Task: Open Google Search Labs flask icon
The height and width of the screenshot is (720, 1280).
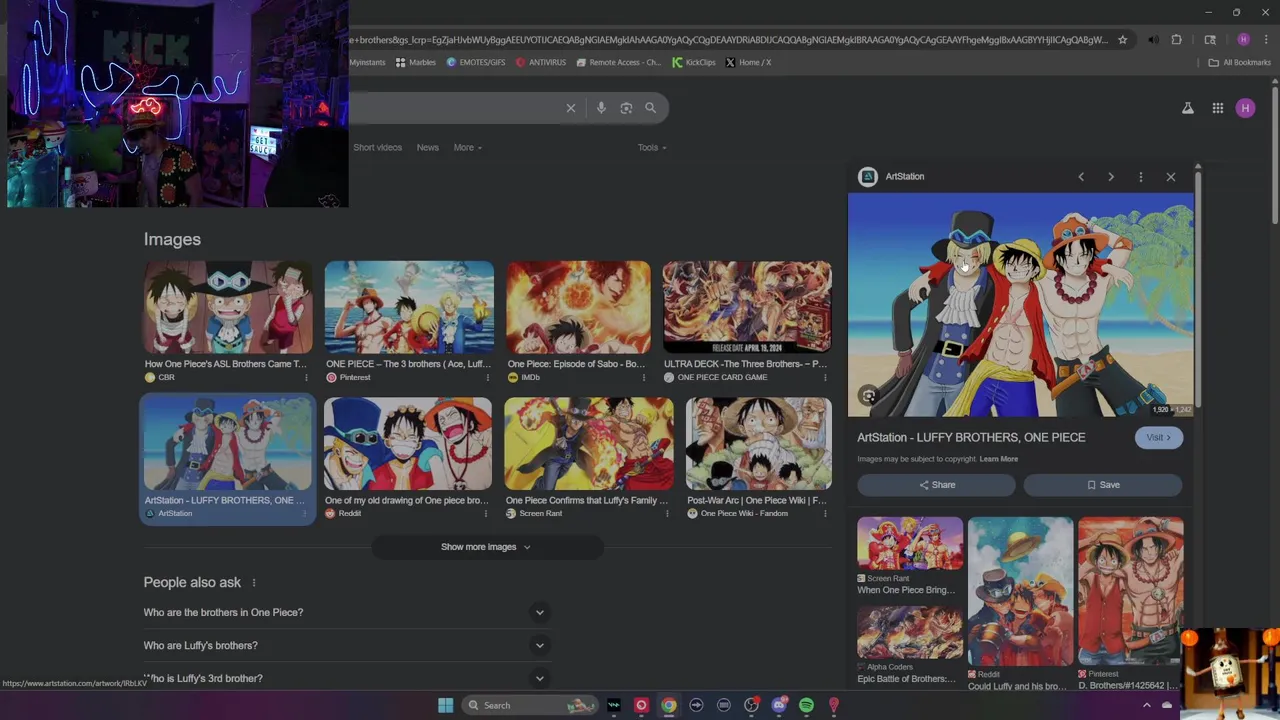Action: [x=1188, y=108]
